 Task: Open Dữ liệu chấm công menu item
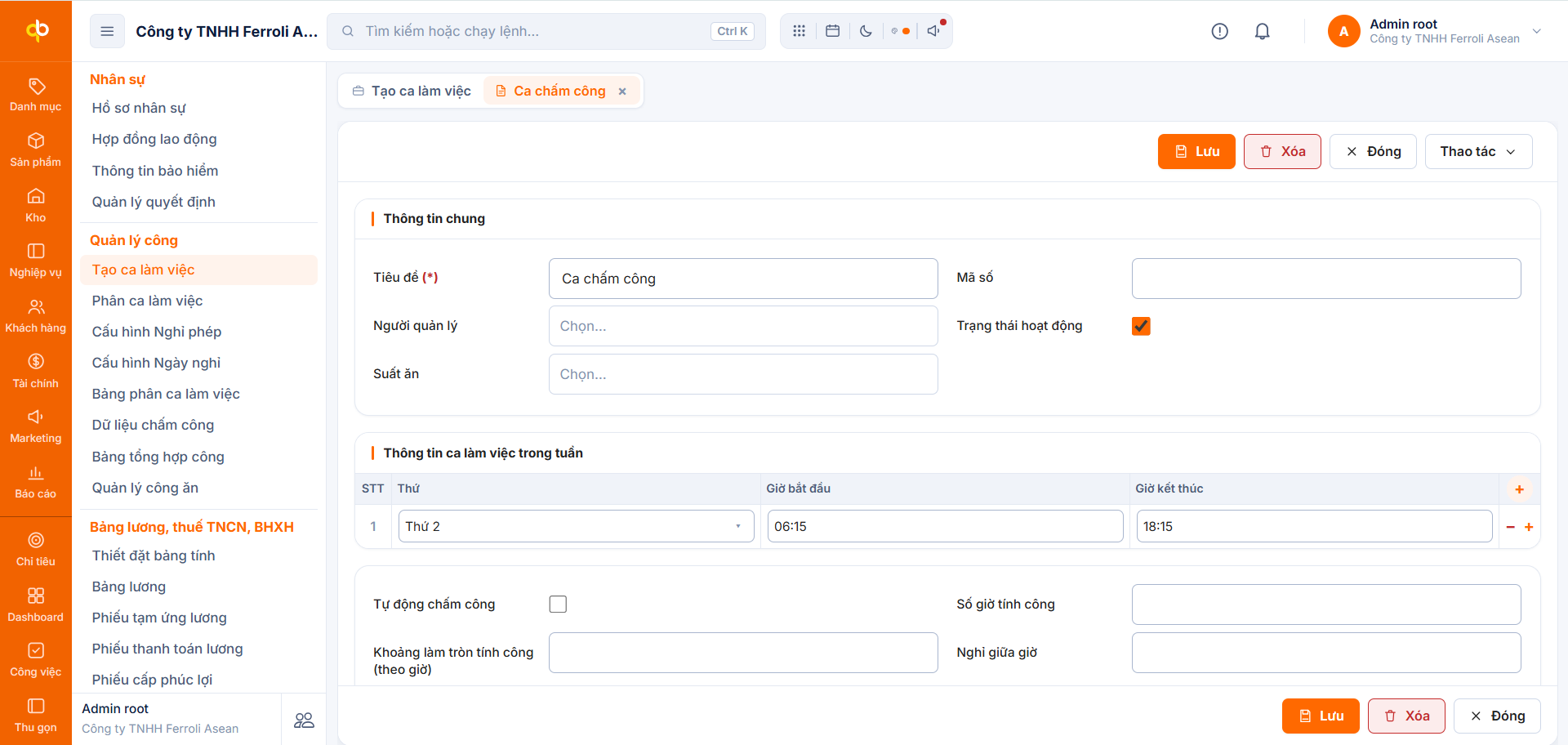[153, 425]
